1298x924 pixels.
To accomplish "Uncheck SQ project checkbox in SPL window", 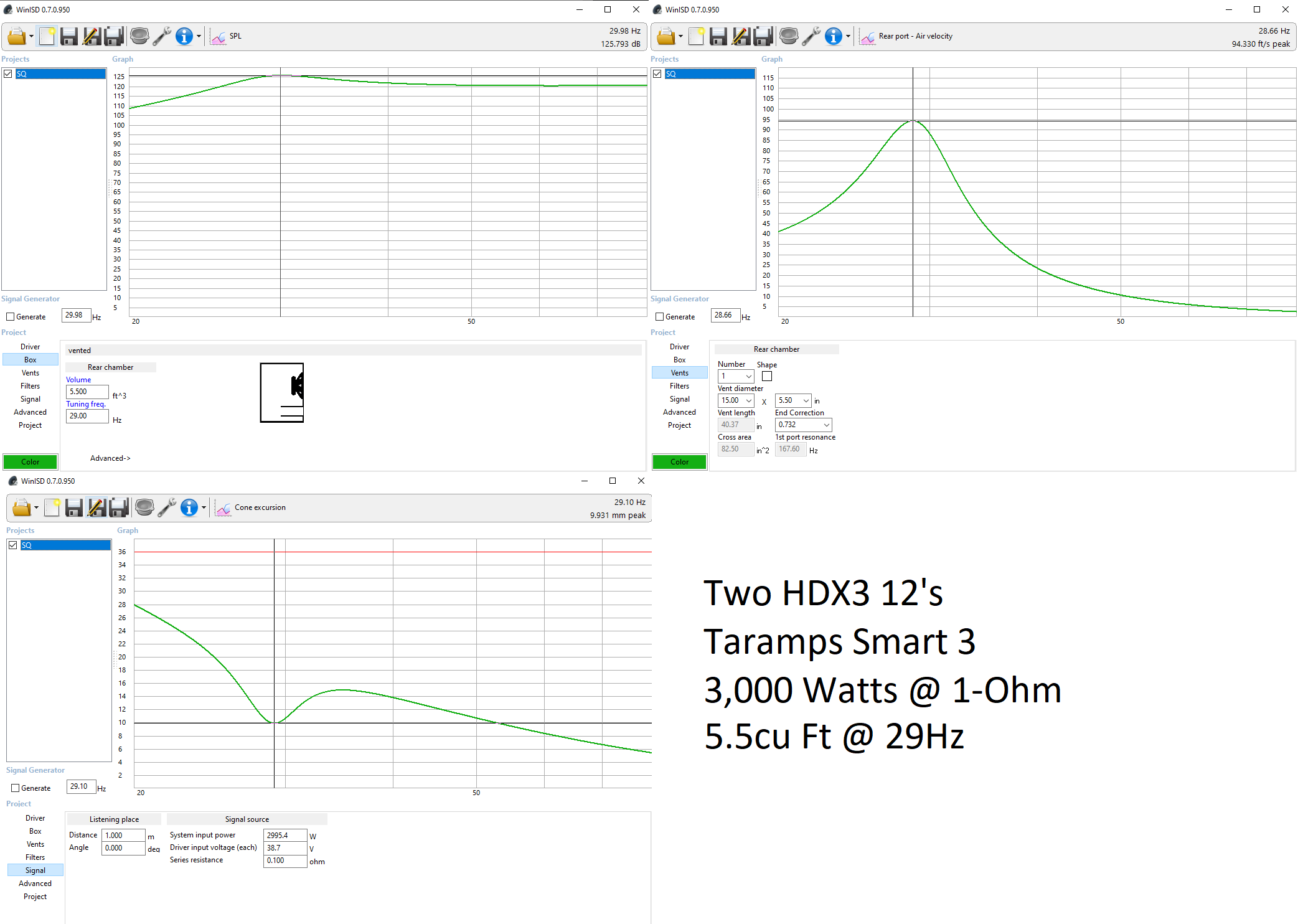I will pos(8,73).
